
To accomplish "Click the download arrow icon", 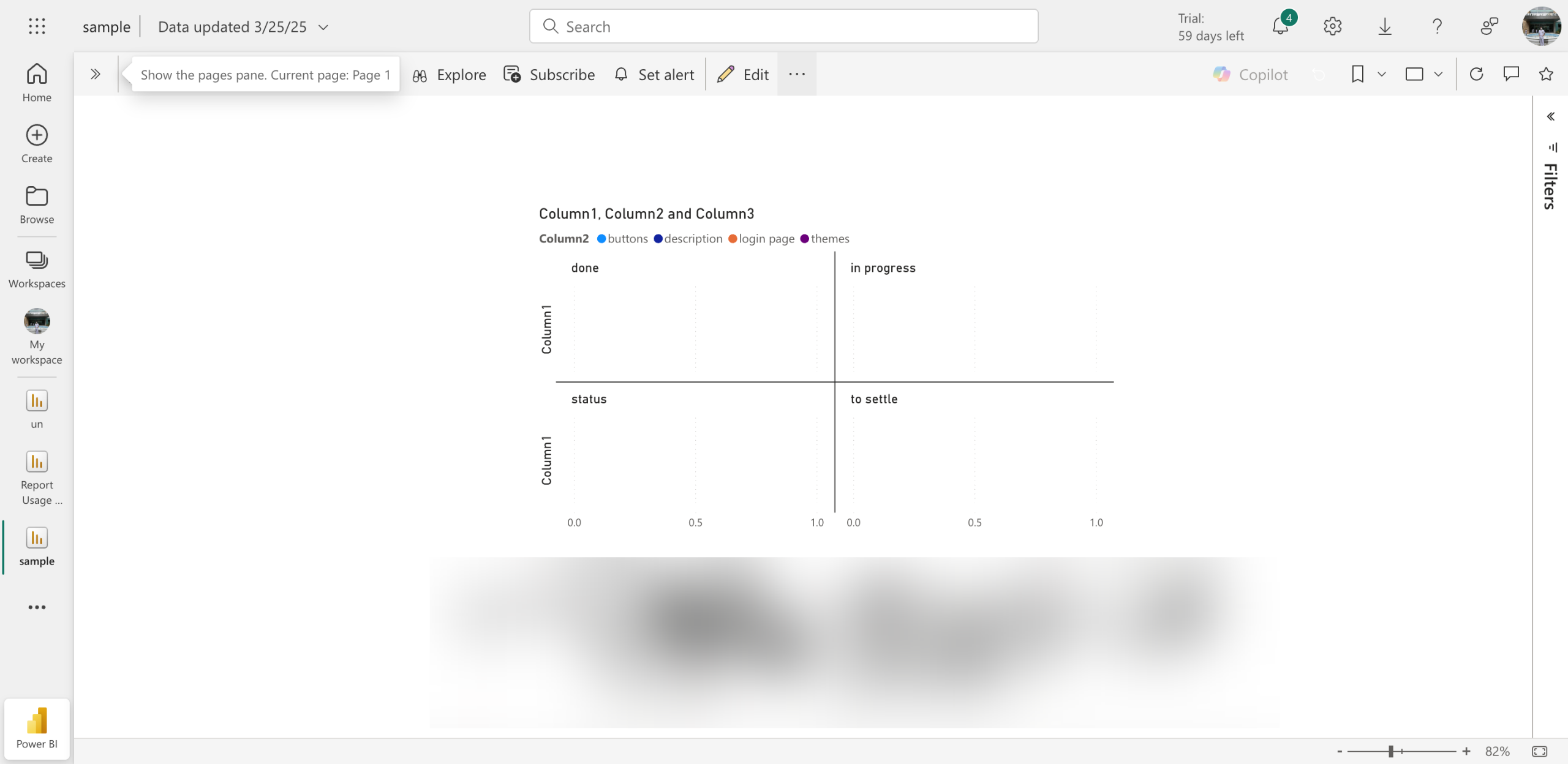I will coord(1384,26).
